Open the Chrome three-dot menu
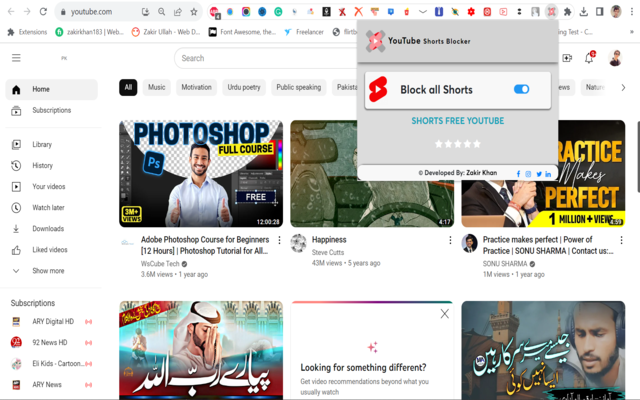Viewport: 640px width, 400px height. pyautogui.click(x=632, y=12)
